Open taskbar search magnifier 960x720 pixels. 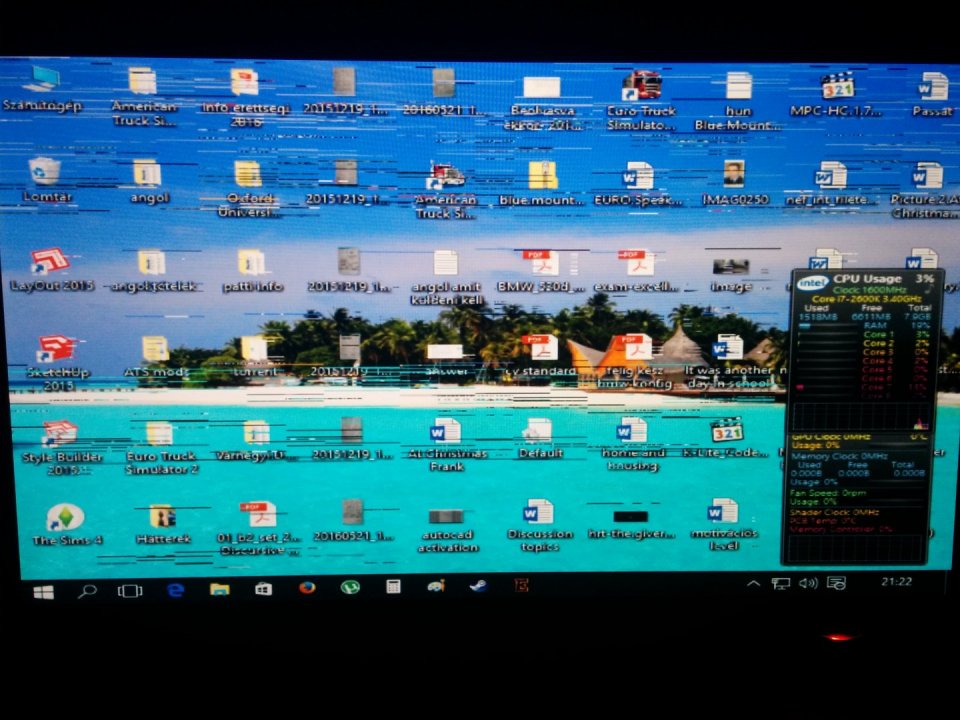(x=87, y=591)
